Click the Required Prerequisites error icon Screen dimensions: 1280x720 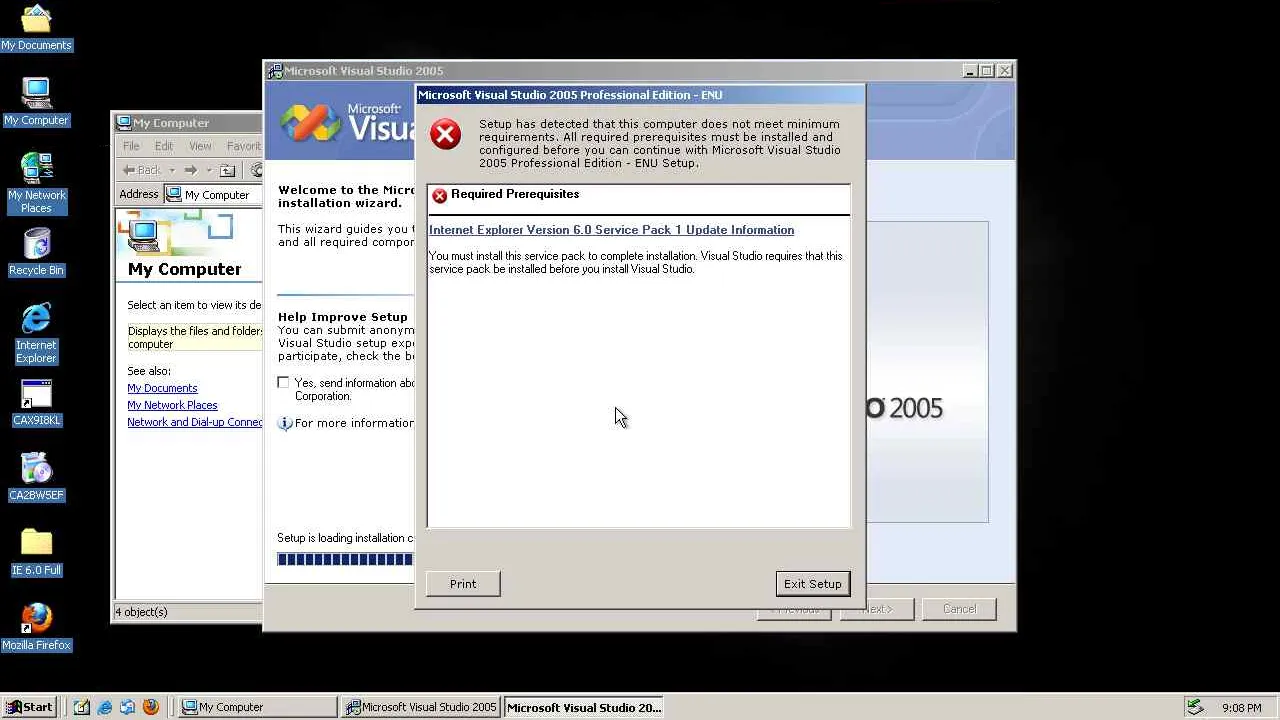[x=439, y=195]
